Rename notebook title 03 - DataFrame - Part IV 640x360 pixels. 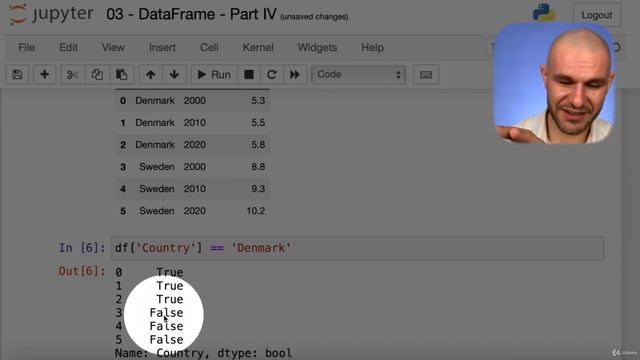191,14
